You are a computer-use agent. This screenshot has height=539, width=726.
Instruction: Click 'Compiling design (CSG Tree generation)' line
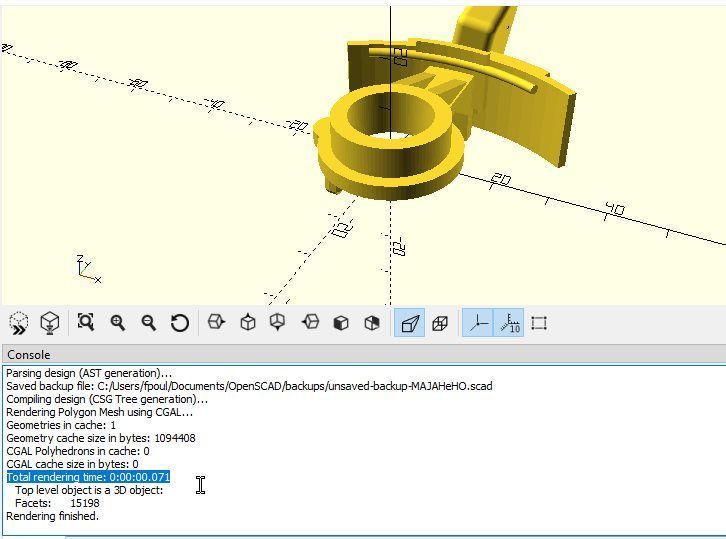pos(107,399)
